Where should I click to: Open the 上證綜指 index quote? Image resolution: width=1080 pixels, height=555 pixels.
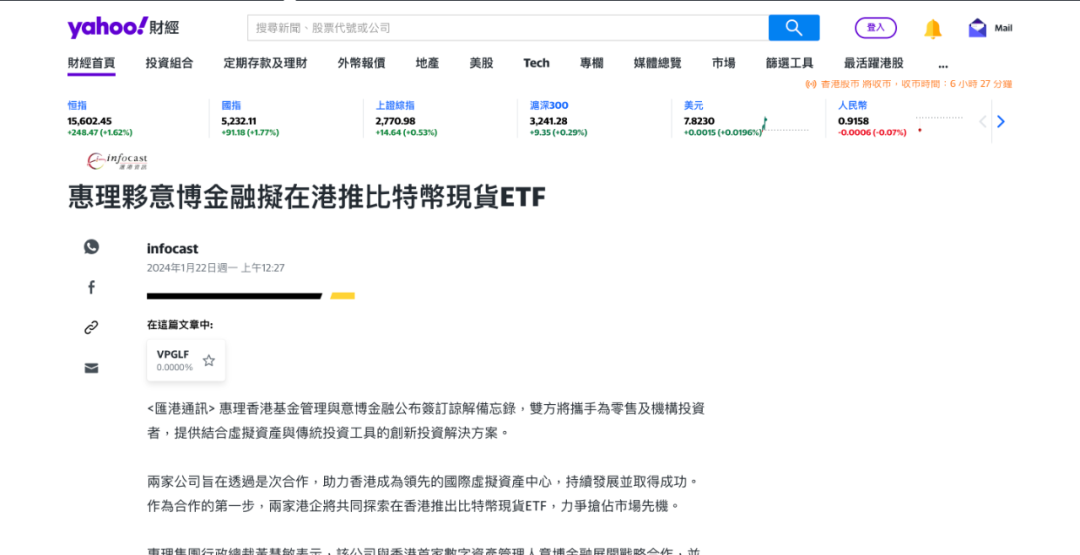(x=395, y=105)
